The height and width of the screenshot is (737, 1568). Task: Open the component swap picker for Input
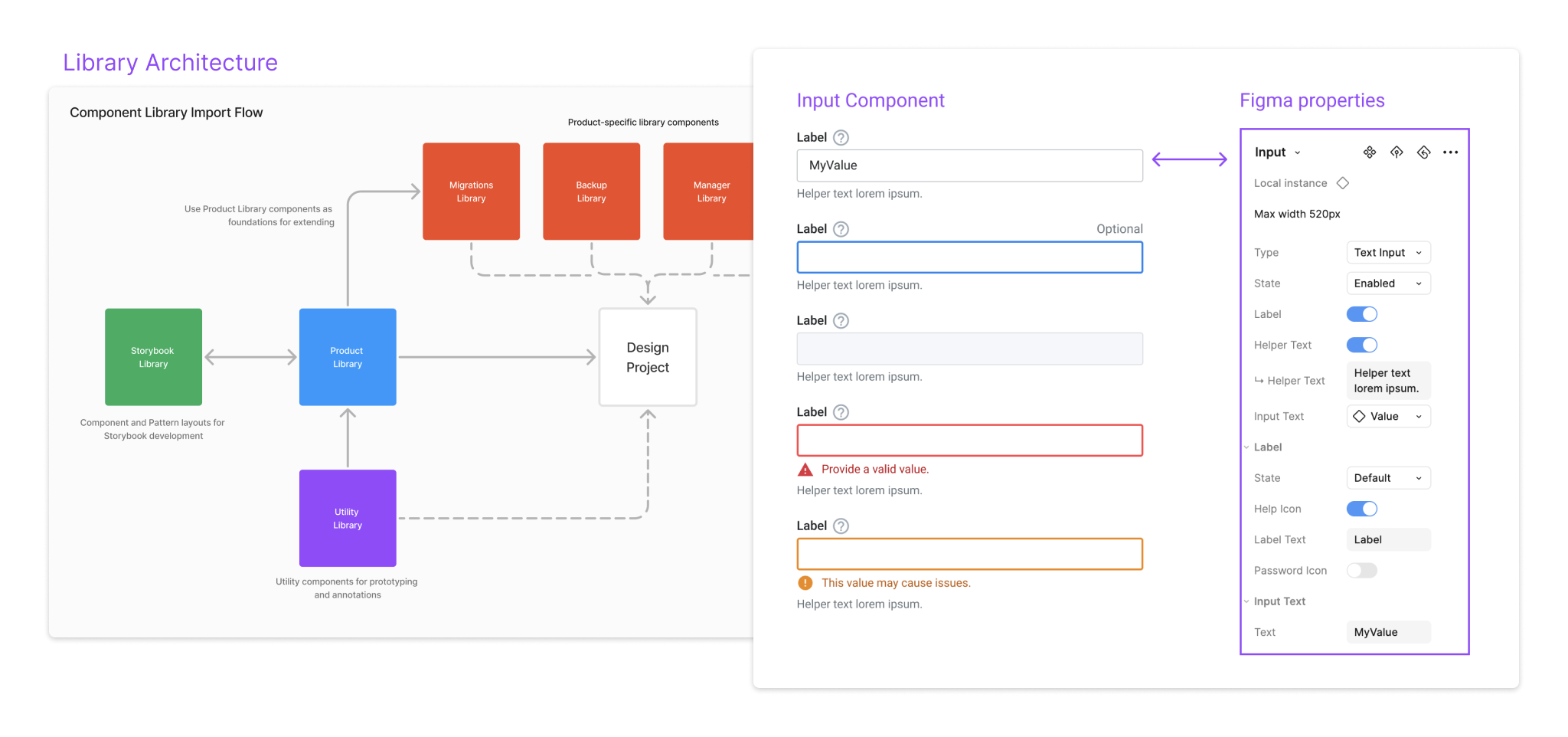[x=1369, y=152]
